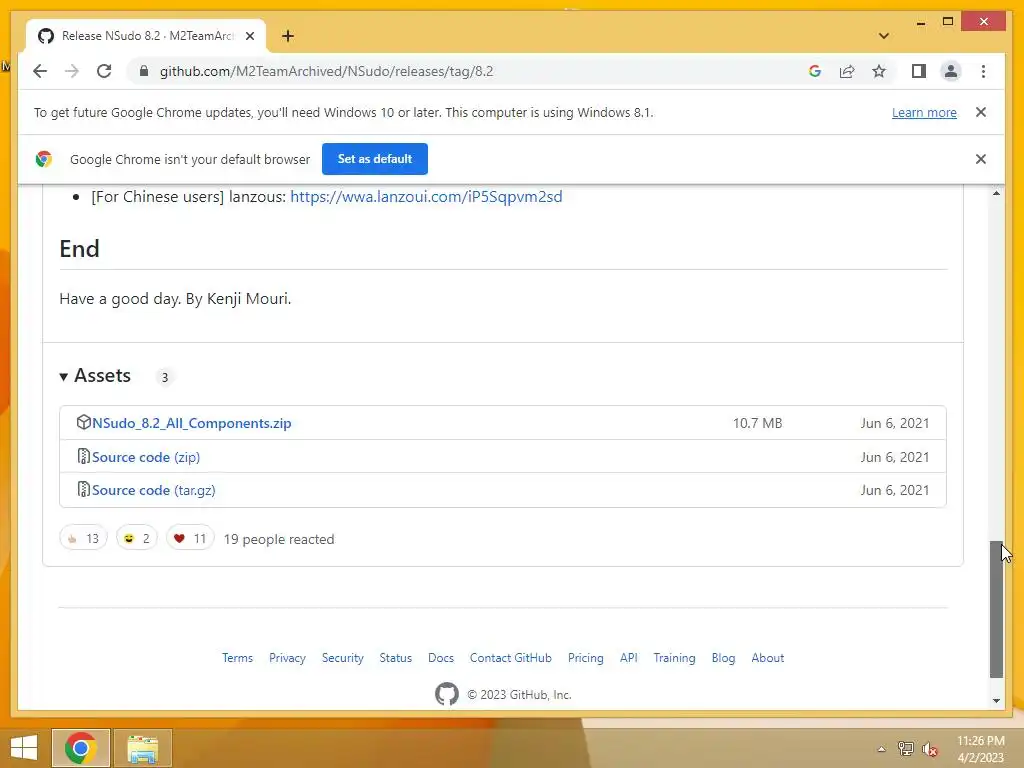Viewport: 1024px width, 768px height.
Task: Go back to the previous page
Action: click(40, 71)
